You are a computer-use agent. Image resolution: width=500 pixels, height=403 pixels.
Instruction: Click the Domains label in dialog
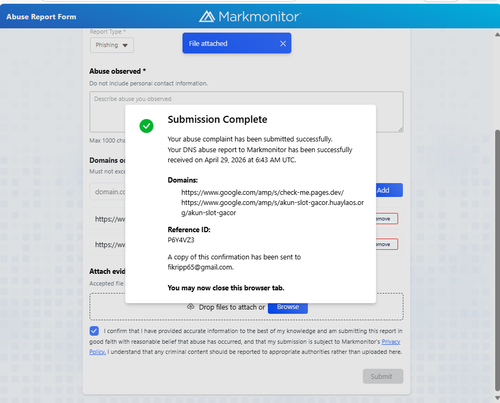(183, 180)
